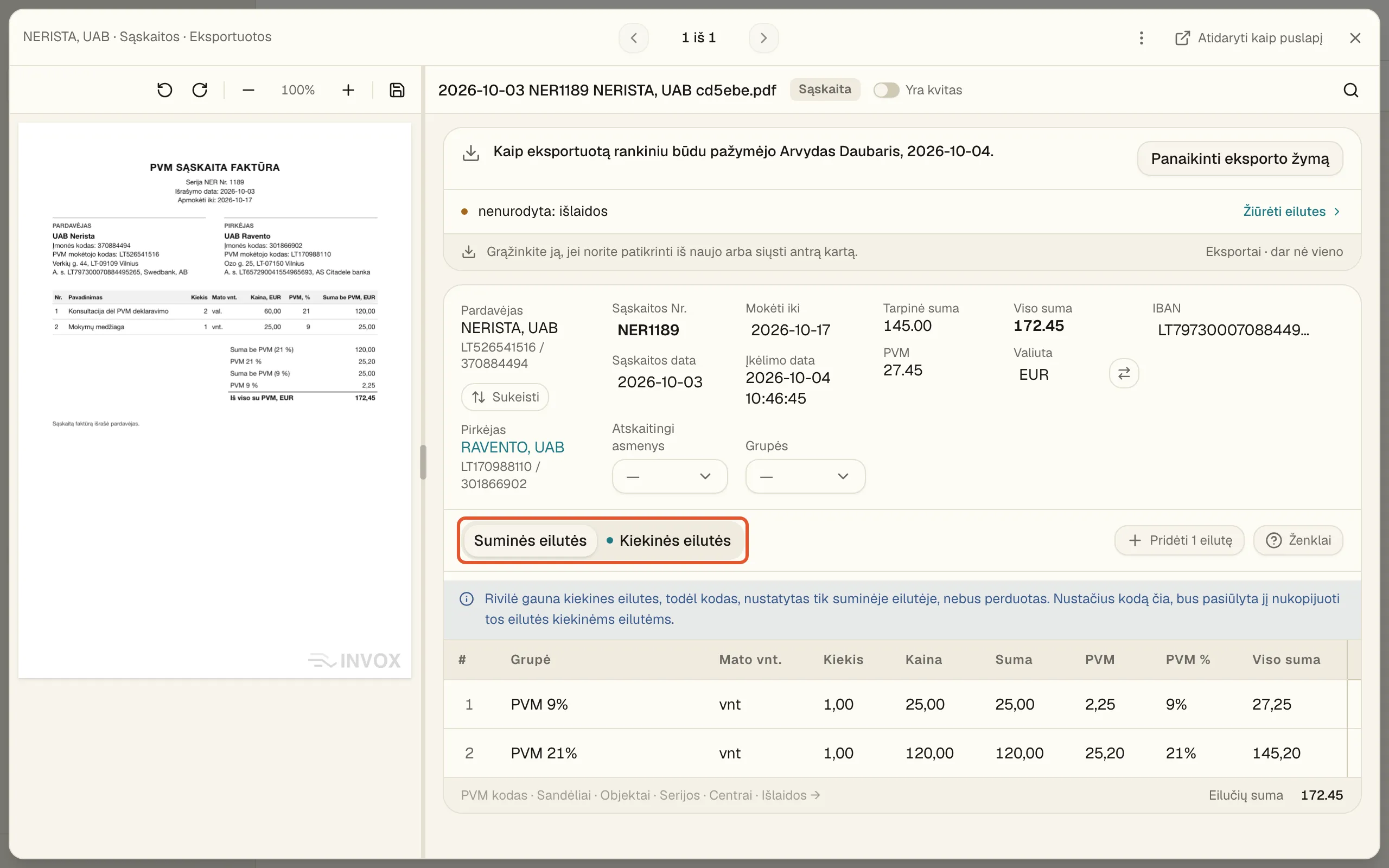This screenshot has height=868, width=1389.
Task: Close the invoice dialog
Action: point(1355,38)
